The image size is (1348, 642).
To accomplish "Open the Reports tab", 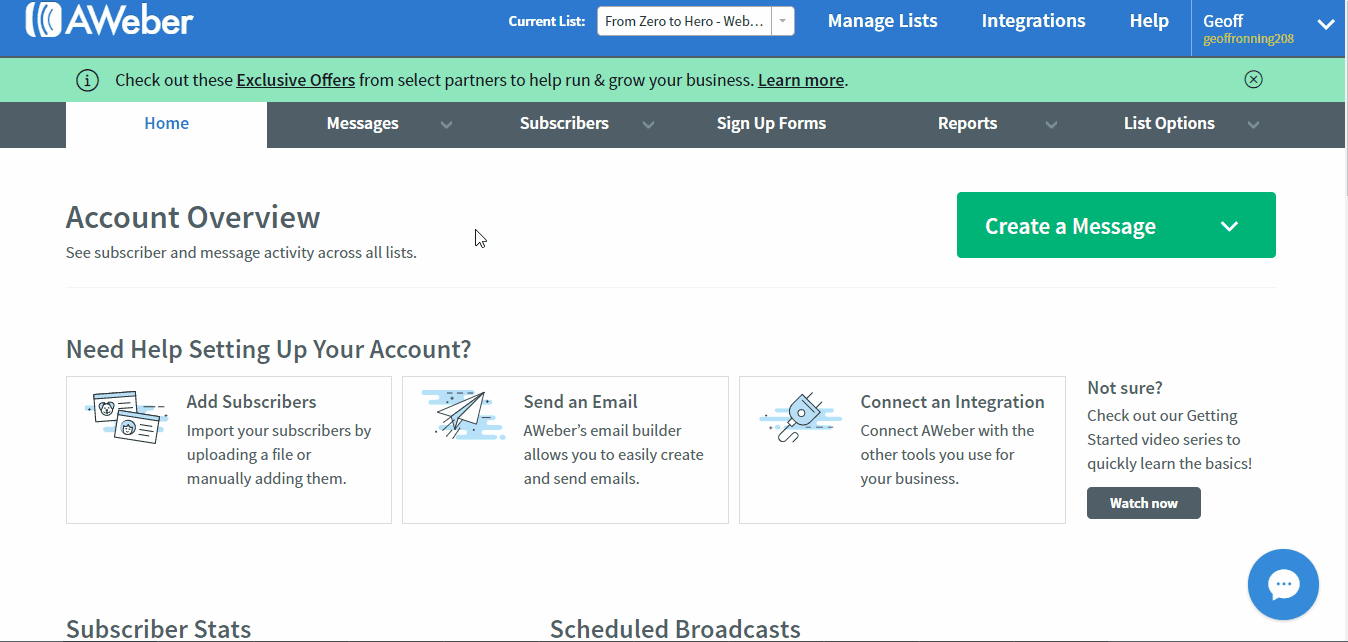I will (x=967, y=124).
